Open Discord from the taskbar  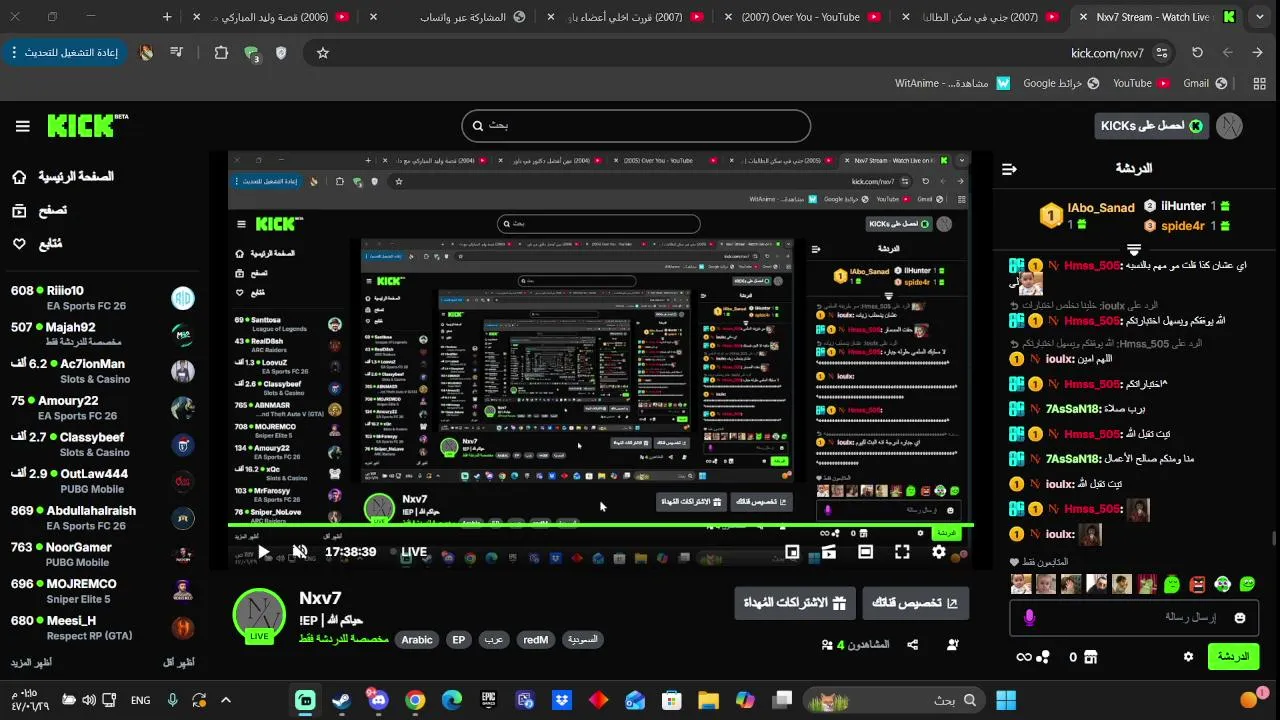[378, 700]
